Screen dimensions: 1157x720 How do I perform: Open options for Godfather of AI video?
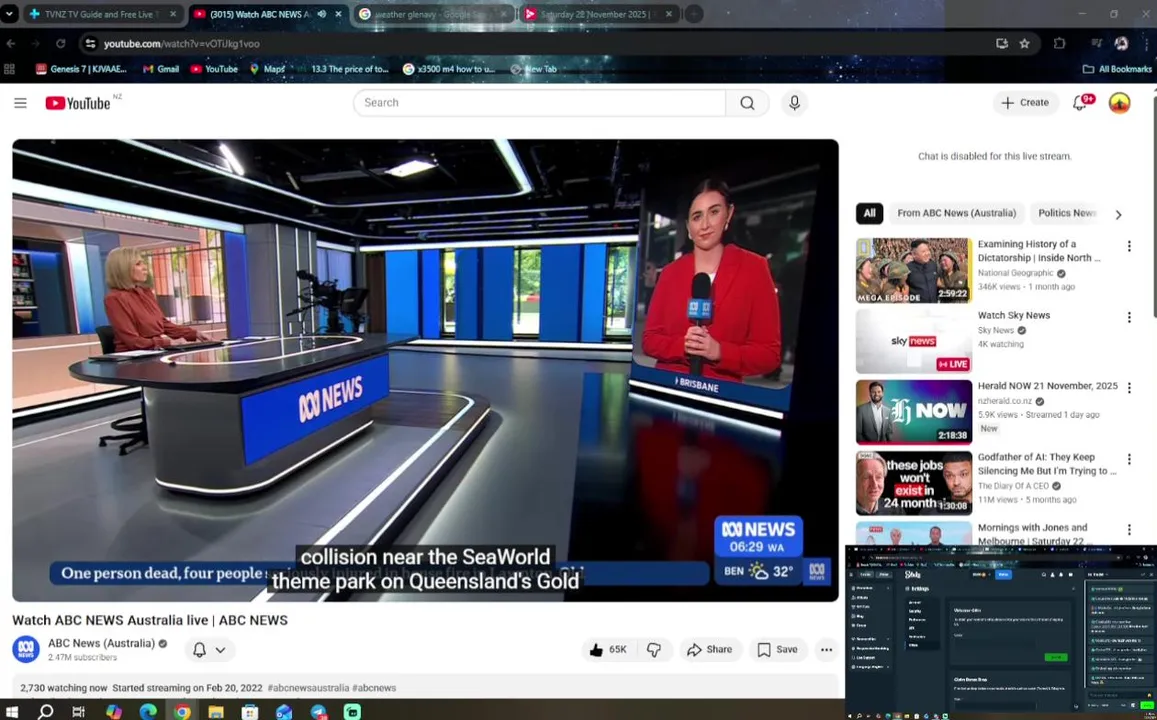[1129, 459]
